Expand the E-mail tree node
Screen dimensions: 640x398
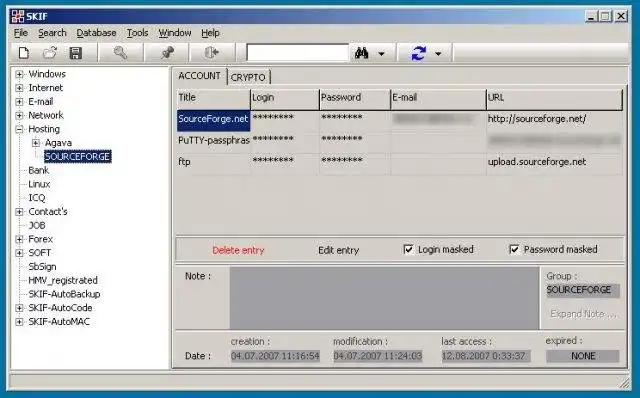(19, 102)
